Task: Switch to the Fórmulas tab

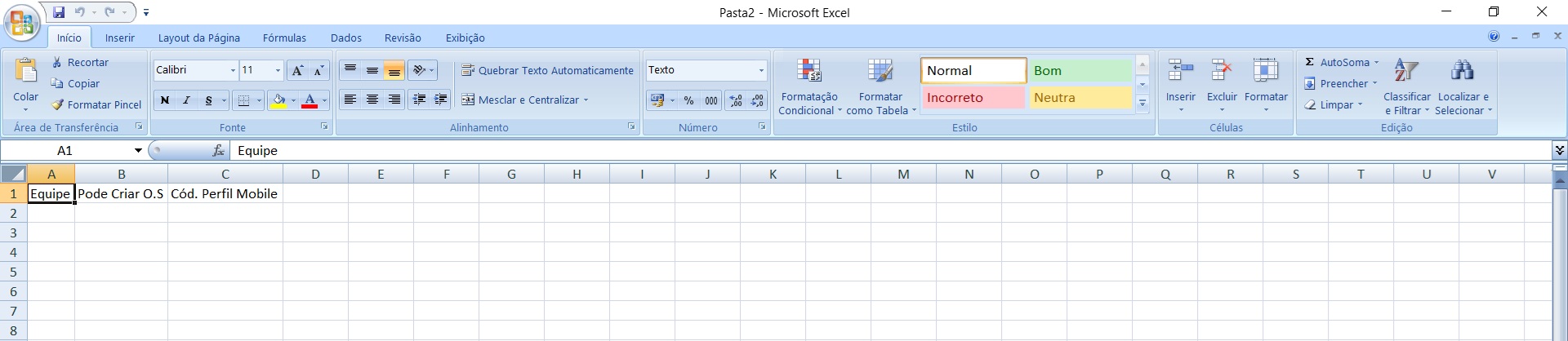Action: [284, 38]
